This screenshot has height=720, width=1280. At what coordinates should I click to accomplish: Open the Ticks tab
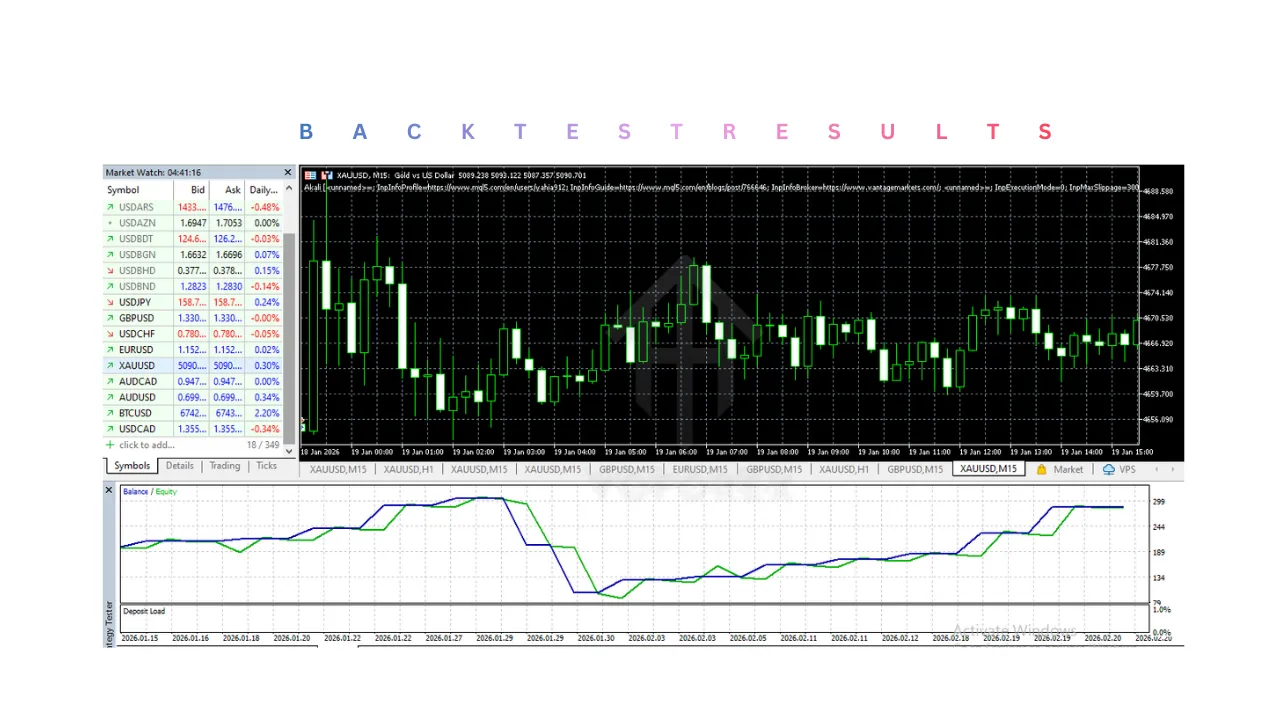tap(266, 466)
